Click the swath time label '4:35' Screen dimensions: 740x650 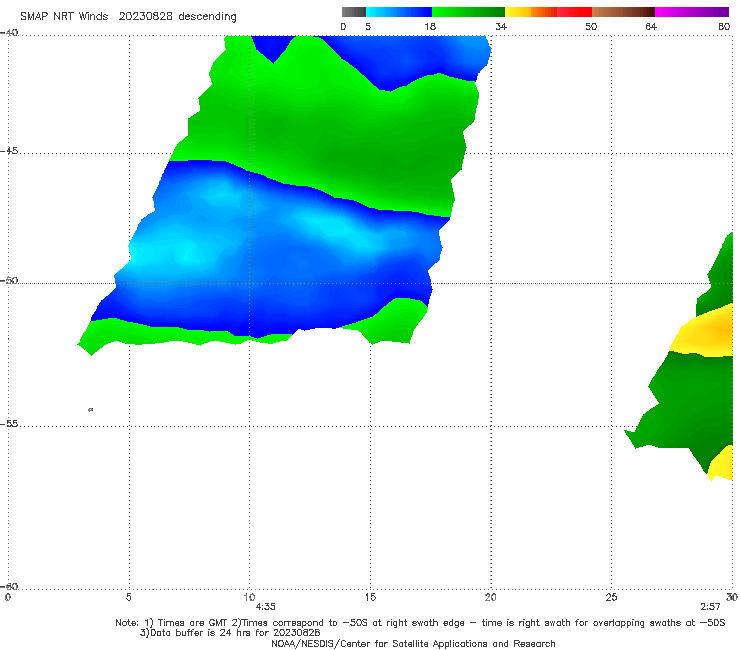click(265, 607)
